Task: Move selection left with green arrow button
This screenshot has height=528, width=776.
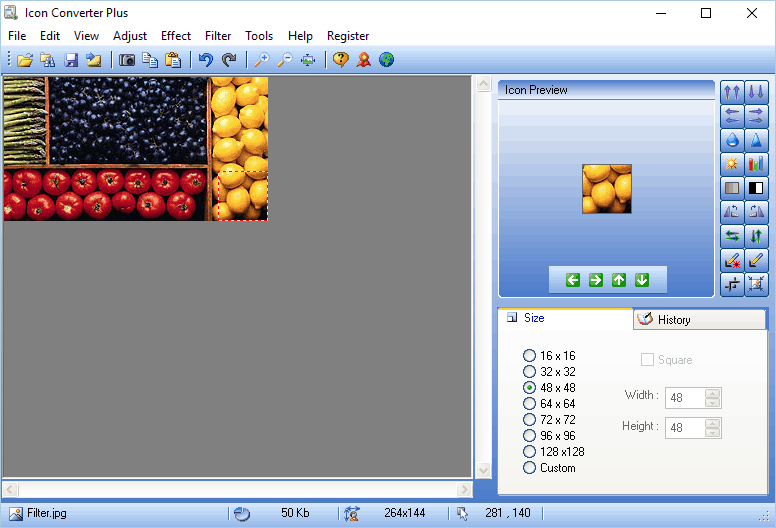Action: pyautogui.click(x=573, y=280)
